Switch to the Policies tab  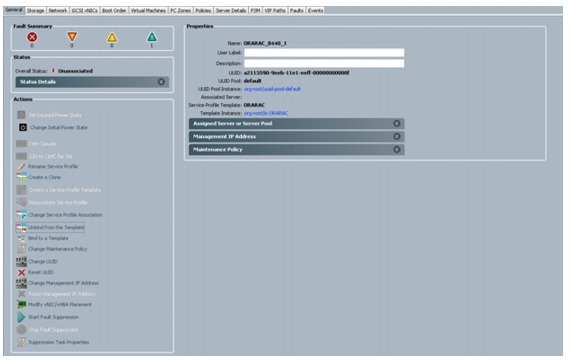(203, 11)
